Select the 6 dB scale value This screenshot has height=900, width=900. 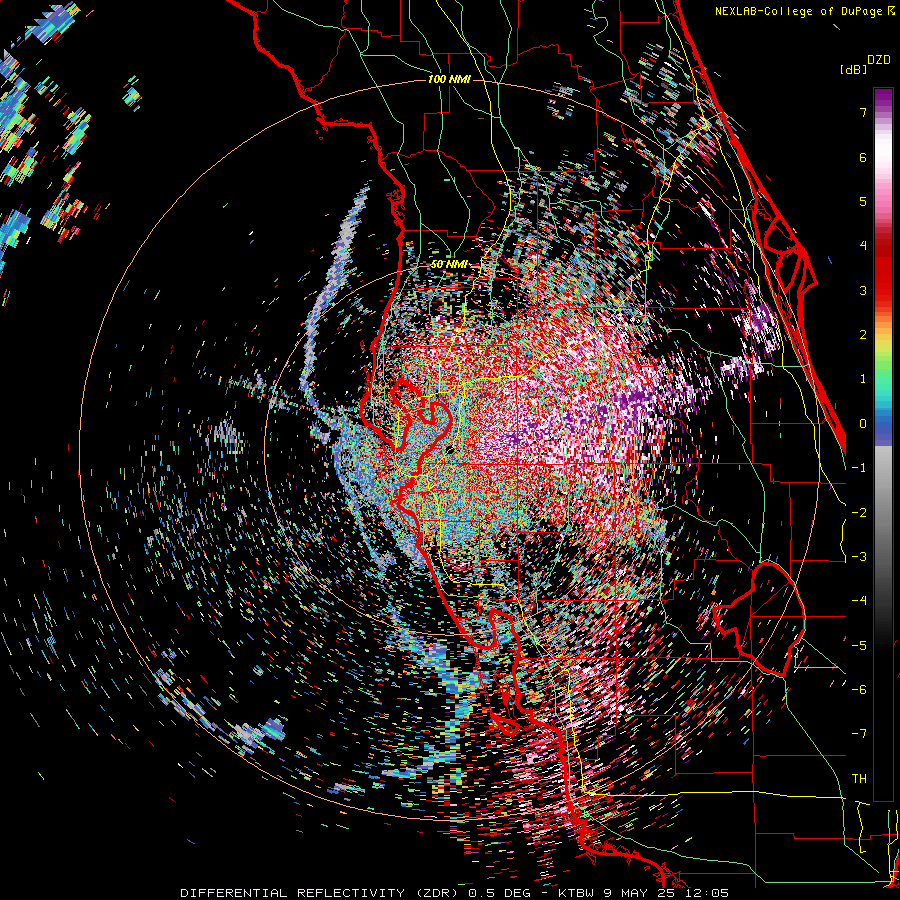click(863, 157)
